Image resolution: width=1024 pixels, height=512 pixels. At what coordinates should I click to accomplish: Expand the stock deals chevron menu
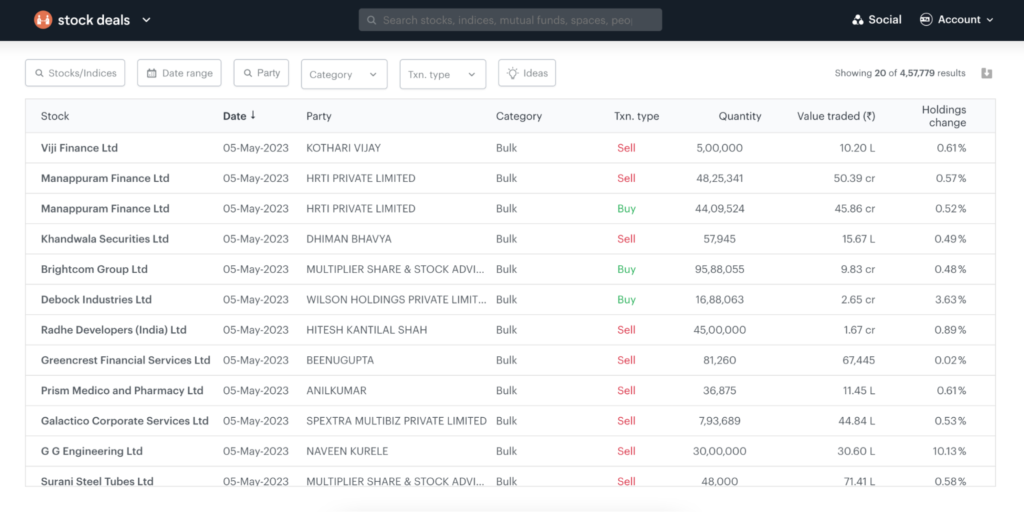point(146,20)
